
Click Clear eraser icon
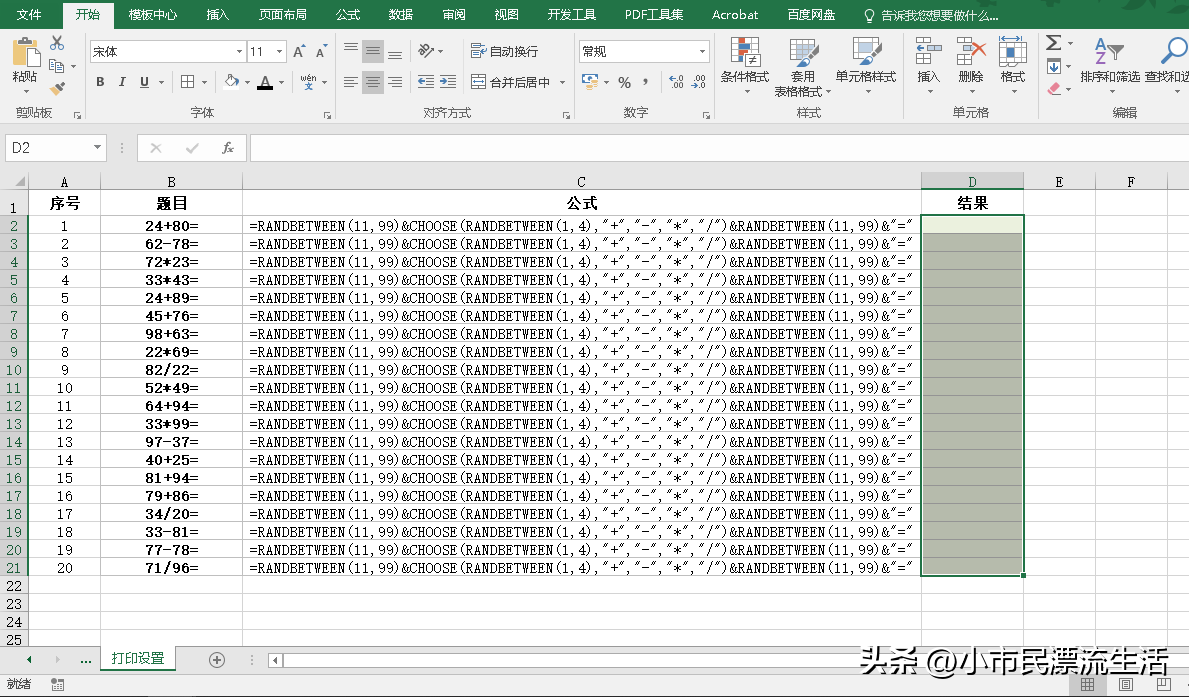click(x=1054, y=89)
